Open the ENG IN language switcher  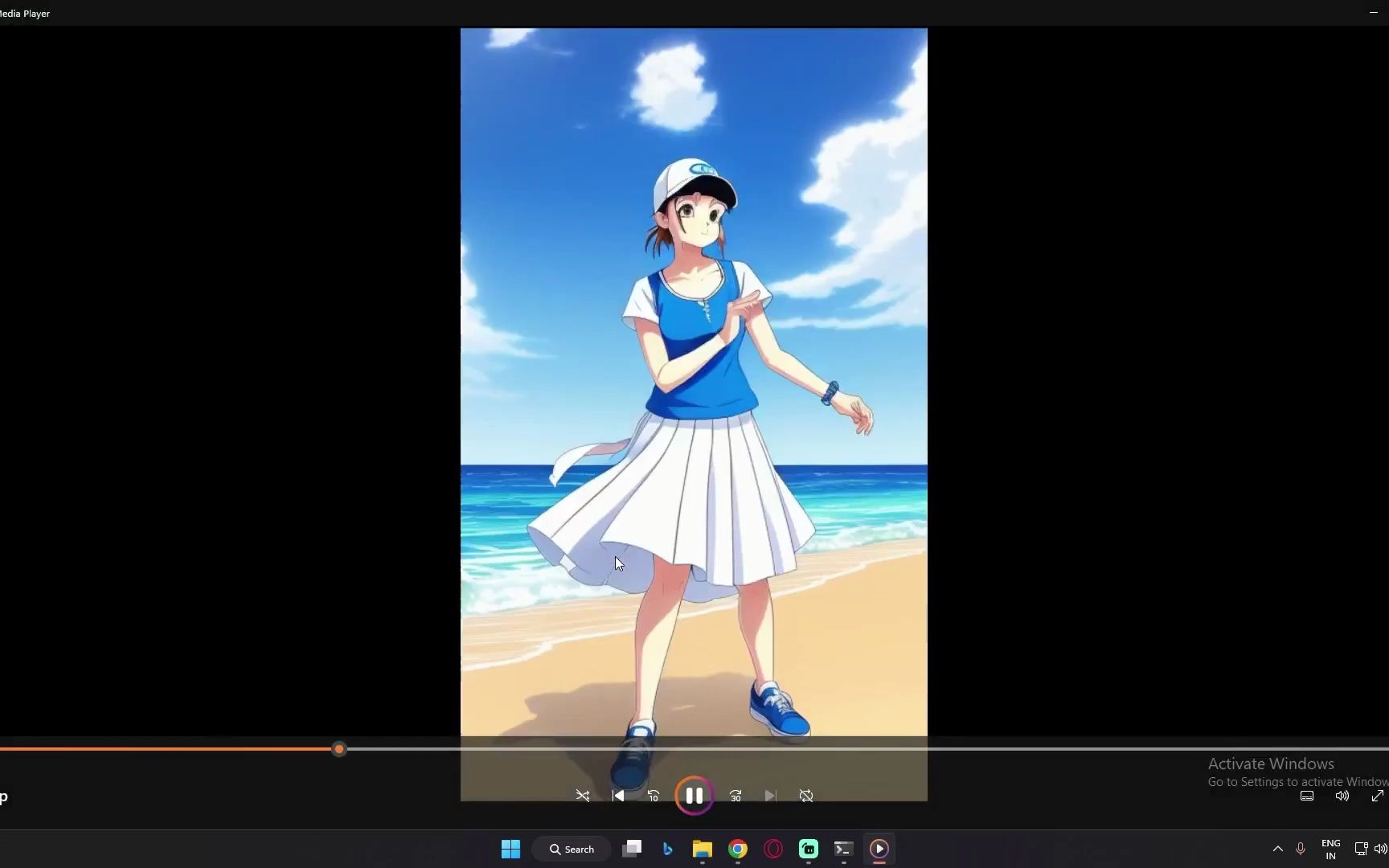click(1331, 848)
